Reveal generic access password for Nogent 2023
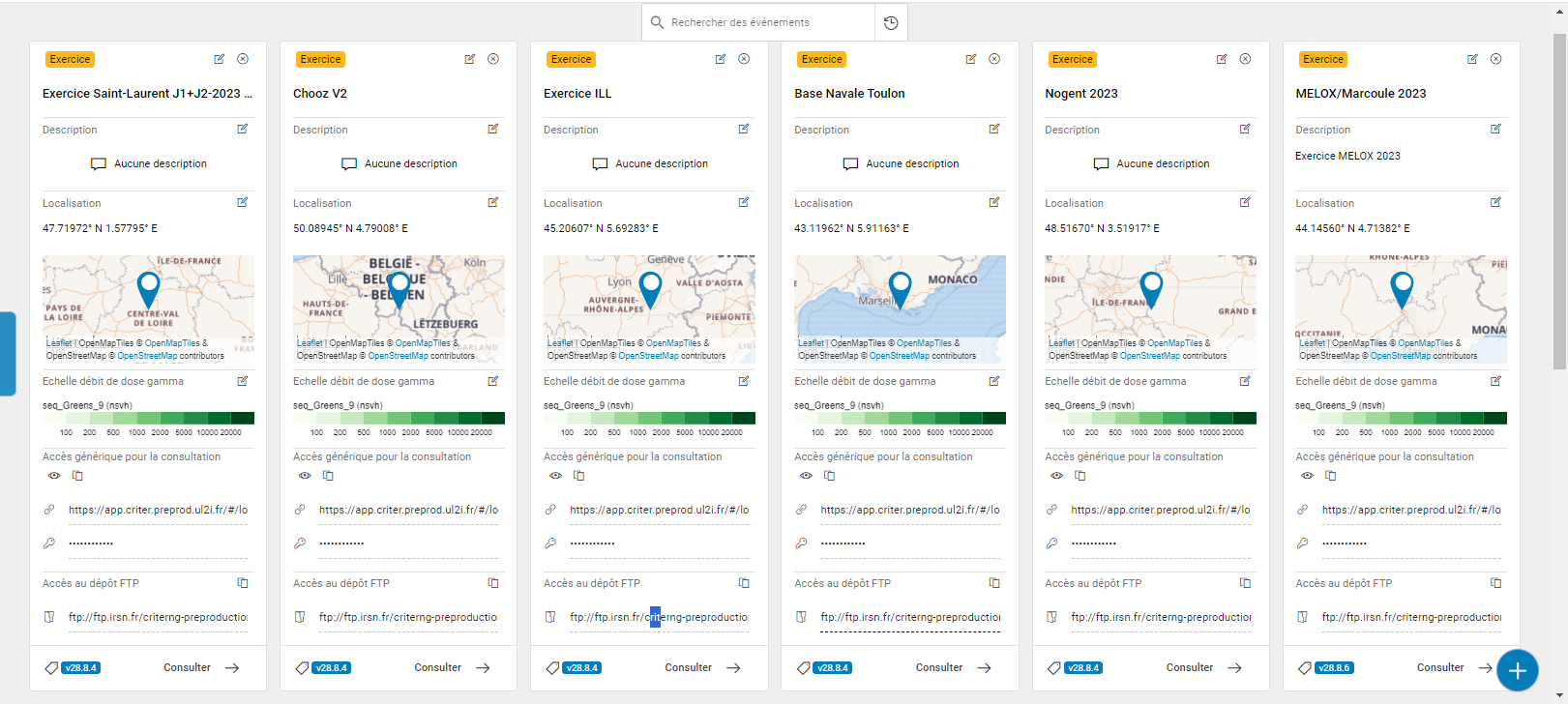 point(1056,476)
